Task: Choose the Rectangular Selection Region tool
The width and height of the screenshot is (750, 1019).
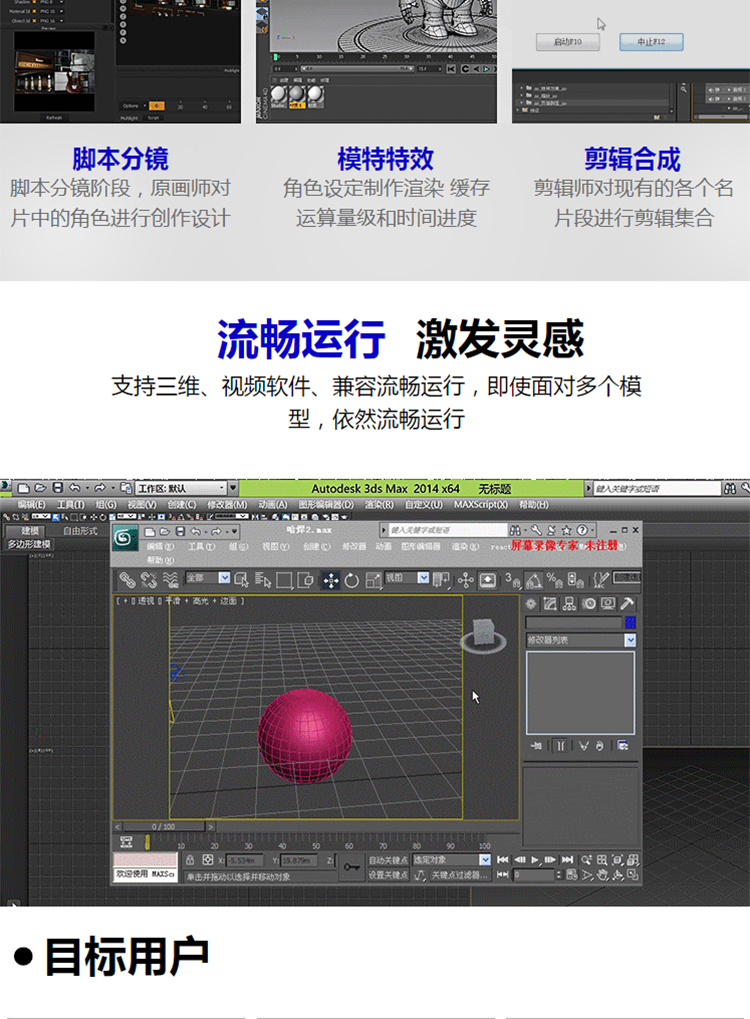Action: coord(284,580)
